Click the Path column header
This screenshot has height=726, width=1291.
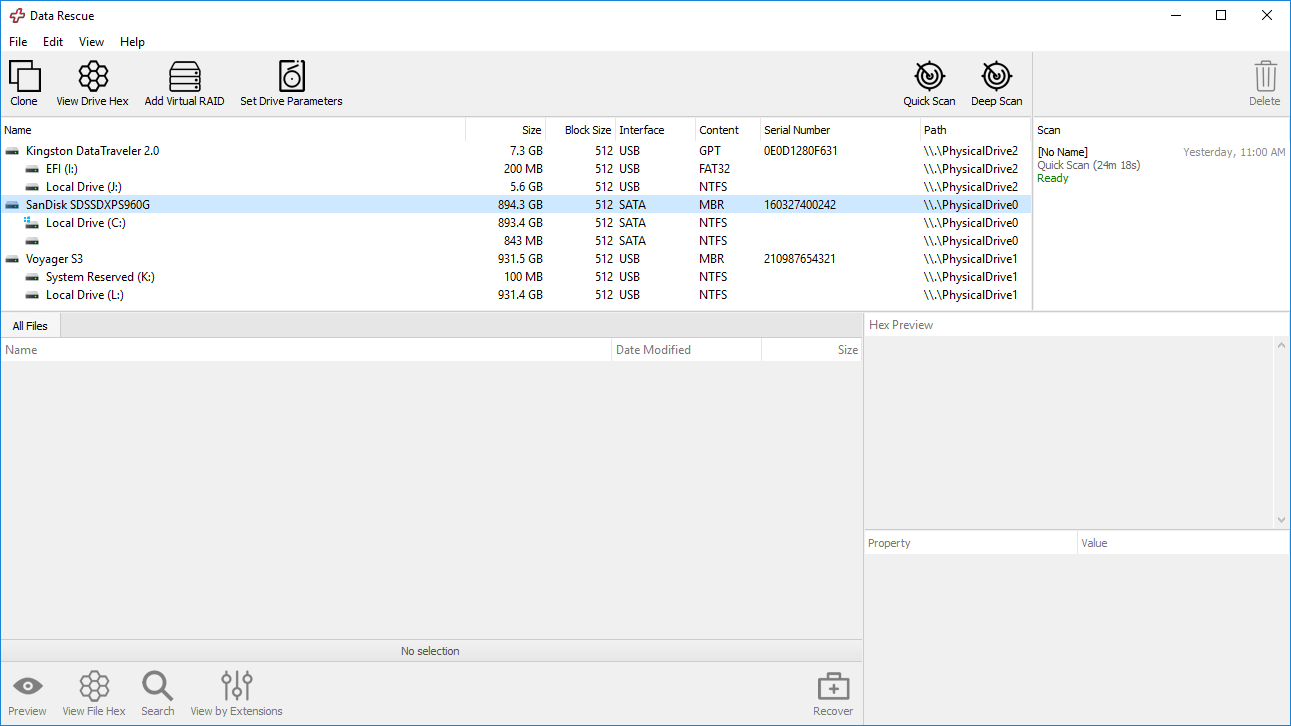click(975, 130)
